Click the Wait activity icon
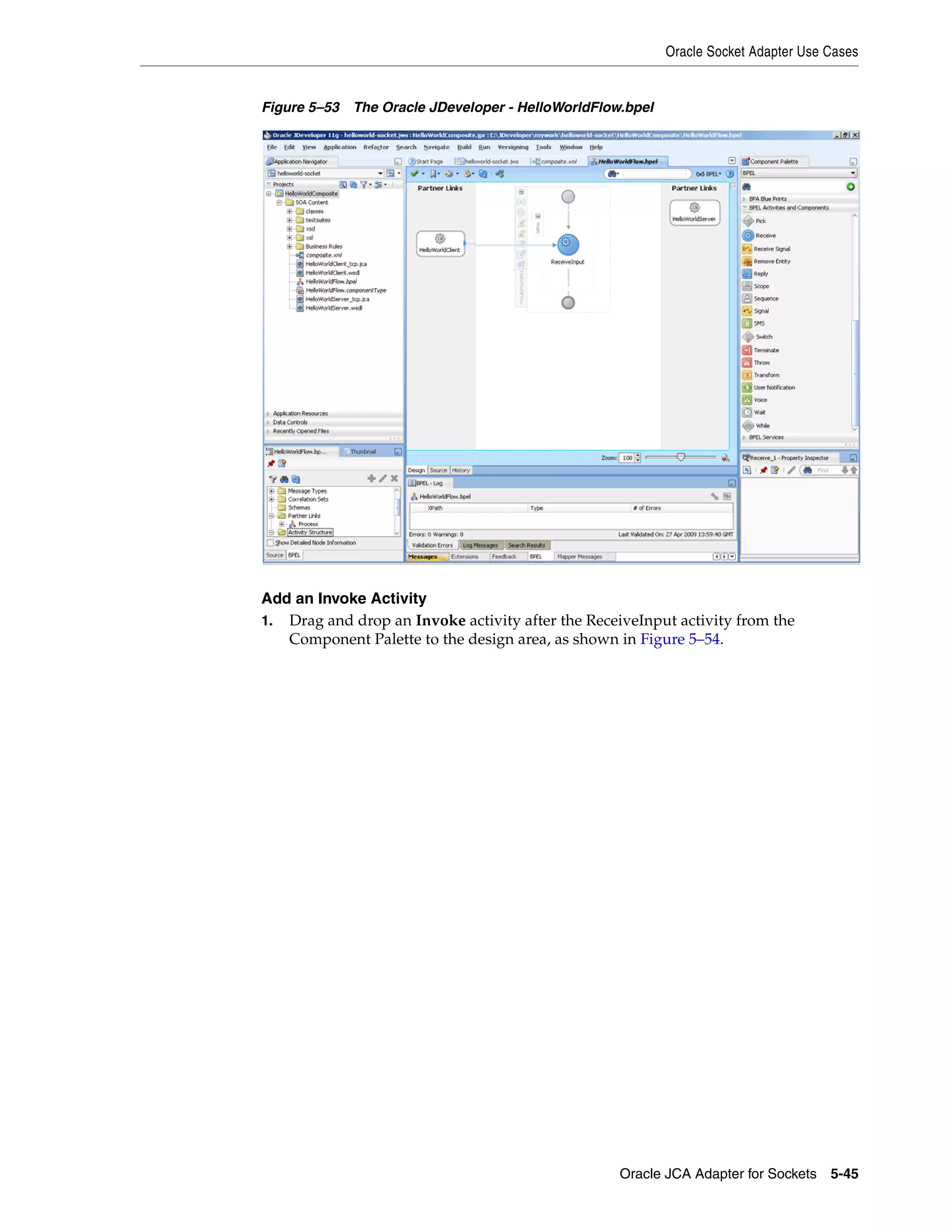Image resolution: width=952 pixels, height=1232 pixels. pyautogui.click(x=747, y=412)
